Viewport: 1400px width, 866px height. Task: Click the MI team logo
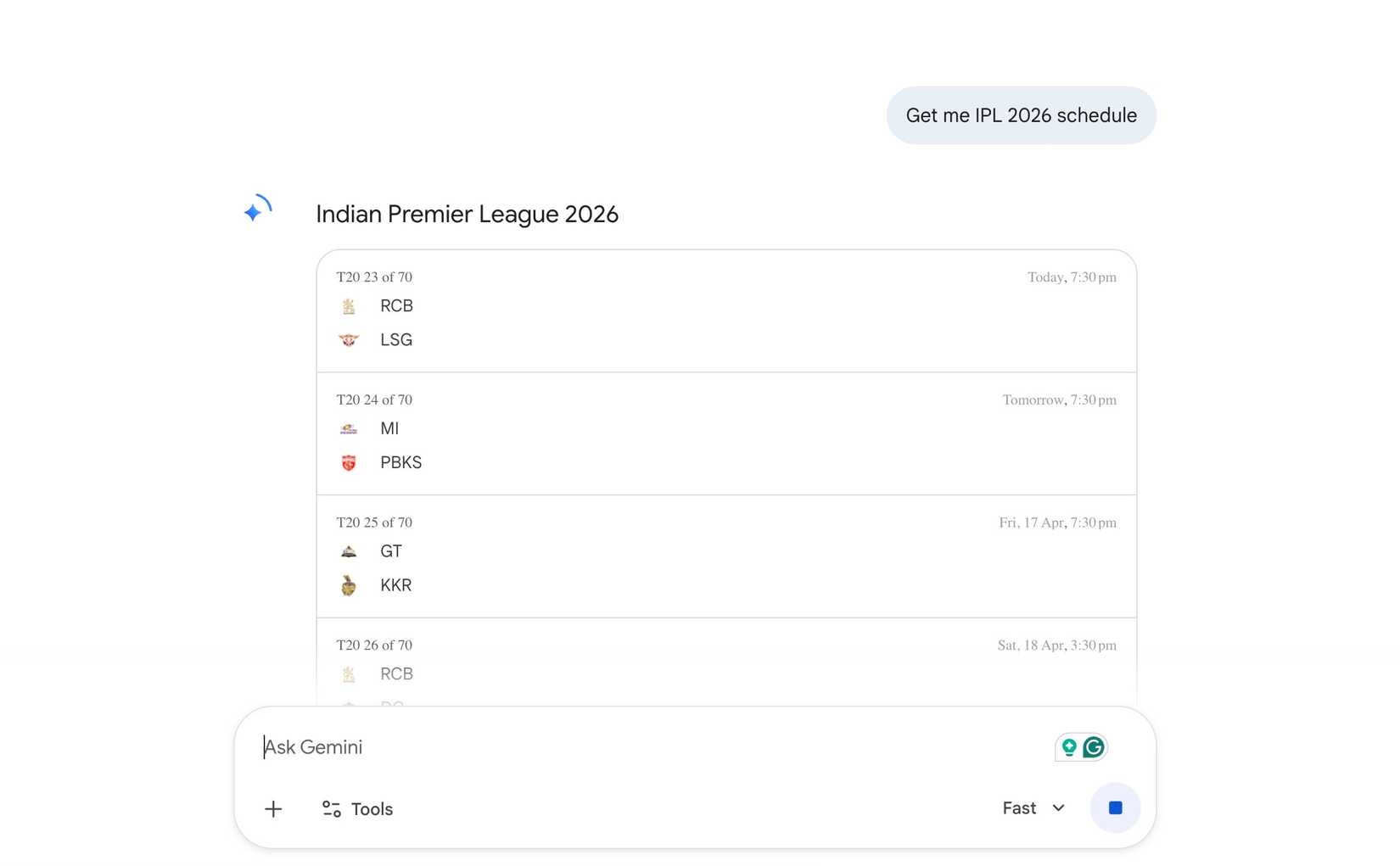point(349,429)
